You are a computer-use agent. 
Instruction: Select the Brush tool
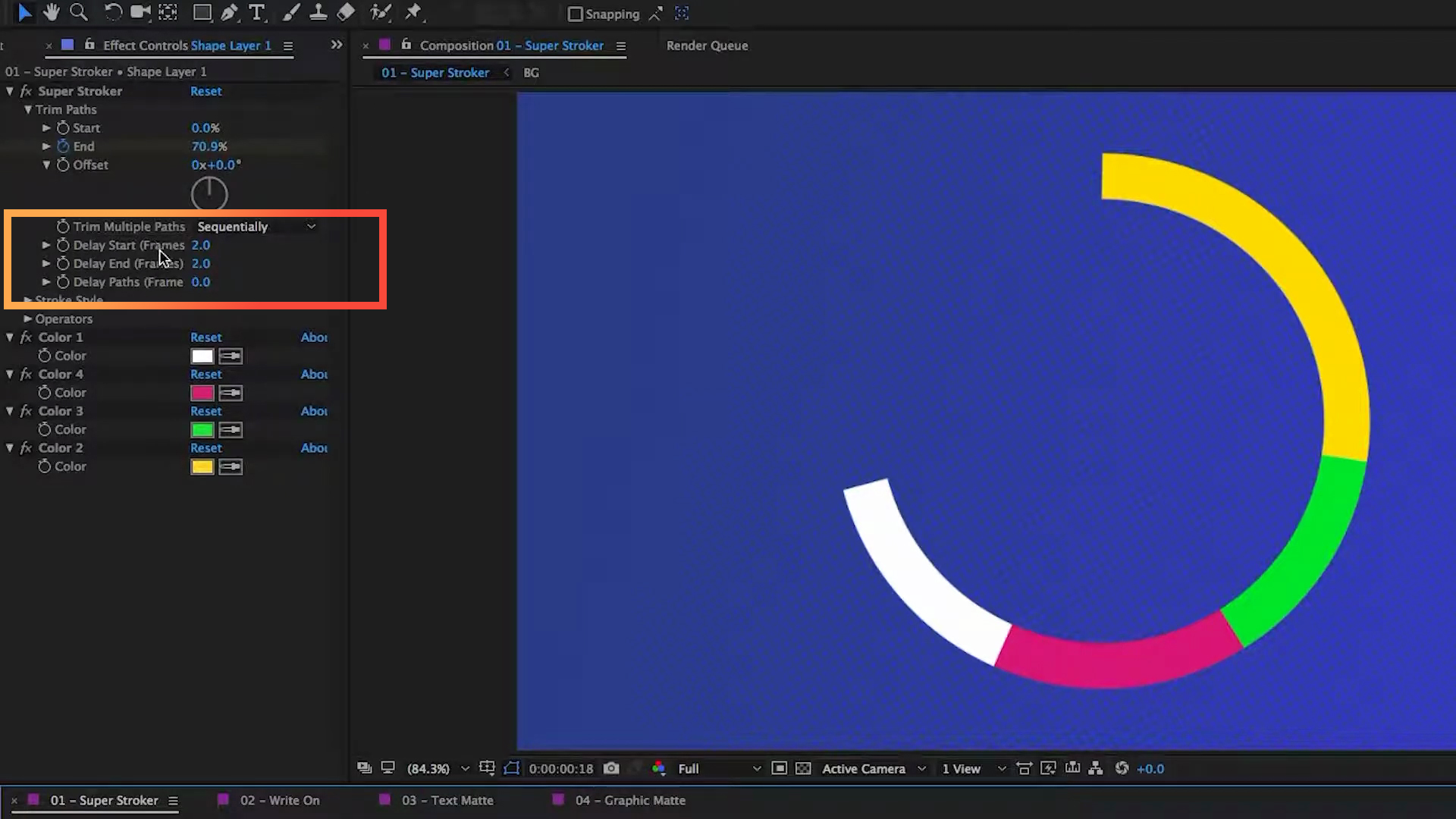click(290, 12)
